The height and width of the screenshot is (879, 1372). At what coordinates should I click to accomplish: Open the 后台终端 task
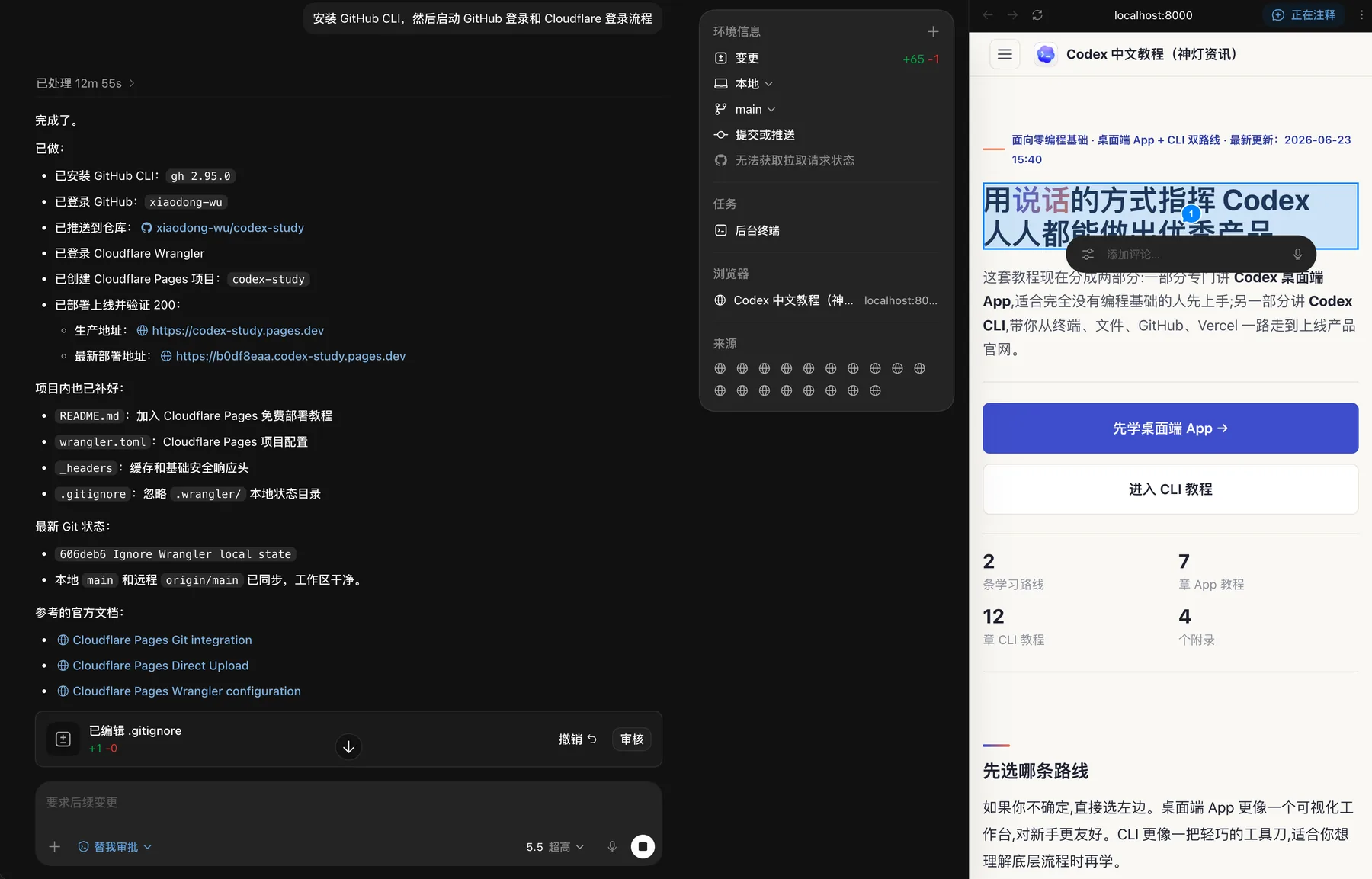(747, 230)
